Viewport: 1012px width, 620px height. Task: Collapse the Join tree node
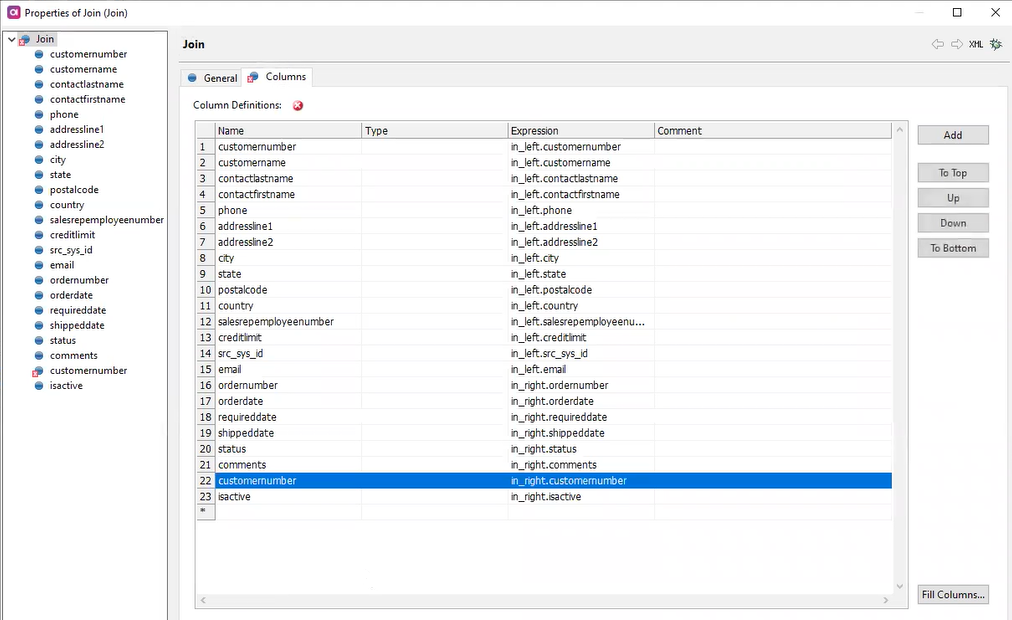[9, 38]
